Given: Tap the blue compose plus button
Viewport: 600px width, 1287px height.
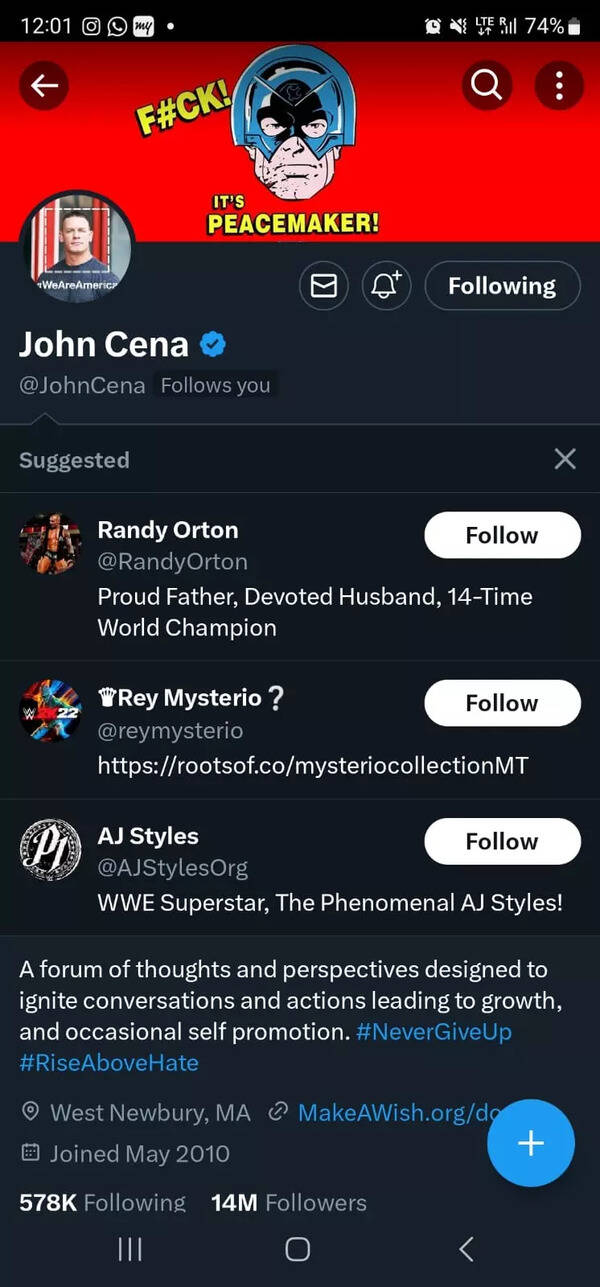Looking at the screenshot, I should 531,1143.
